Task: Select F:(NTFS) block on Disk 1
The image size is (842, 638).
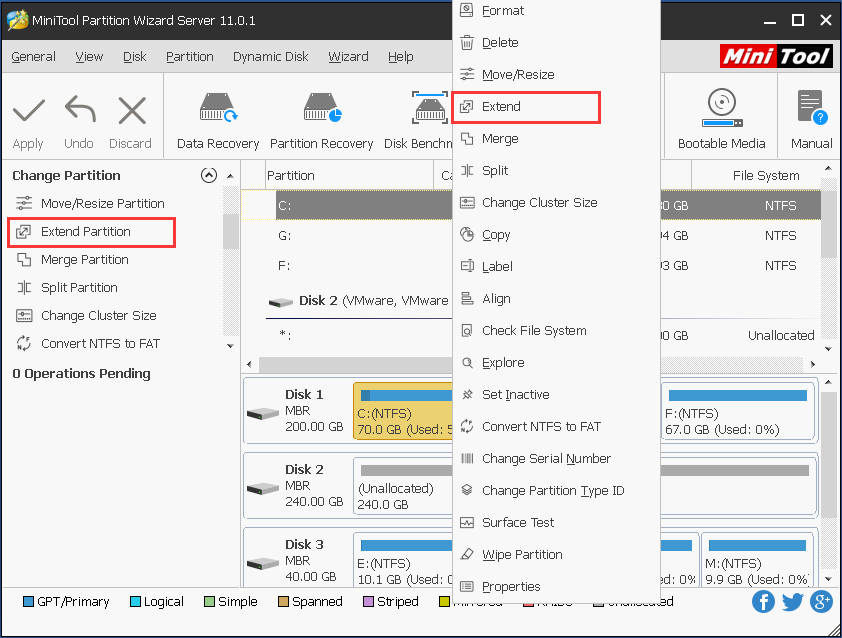Action: (738, 411)
